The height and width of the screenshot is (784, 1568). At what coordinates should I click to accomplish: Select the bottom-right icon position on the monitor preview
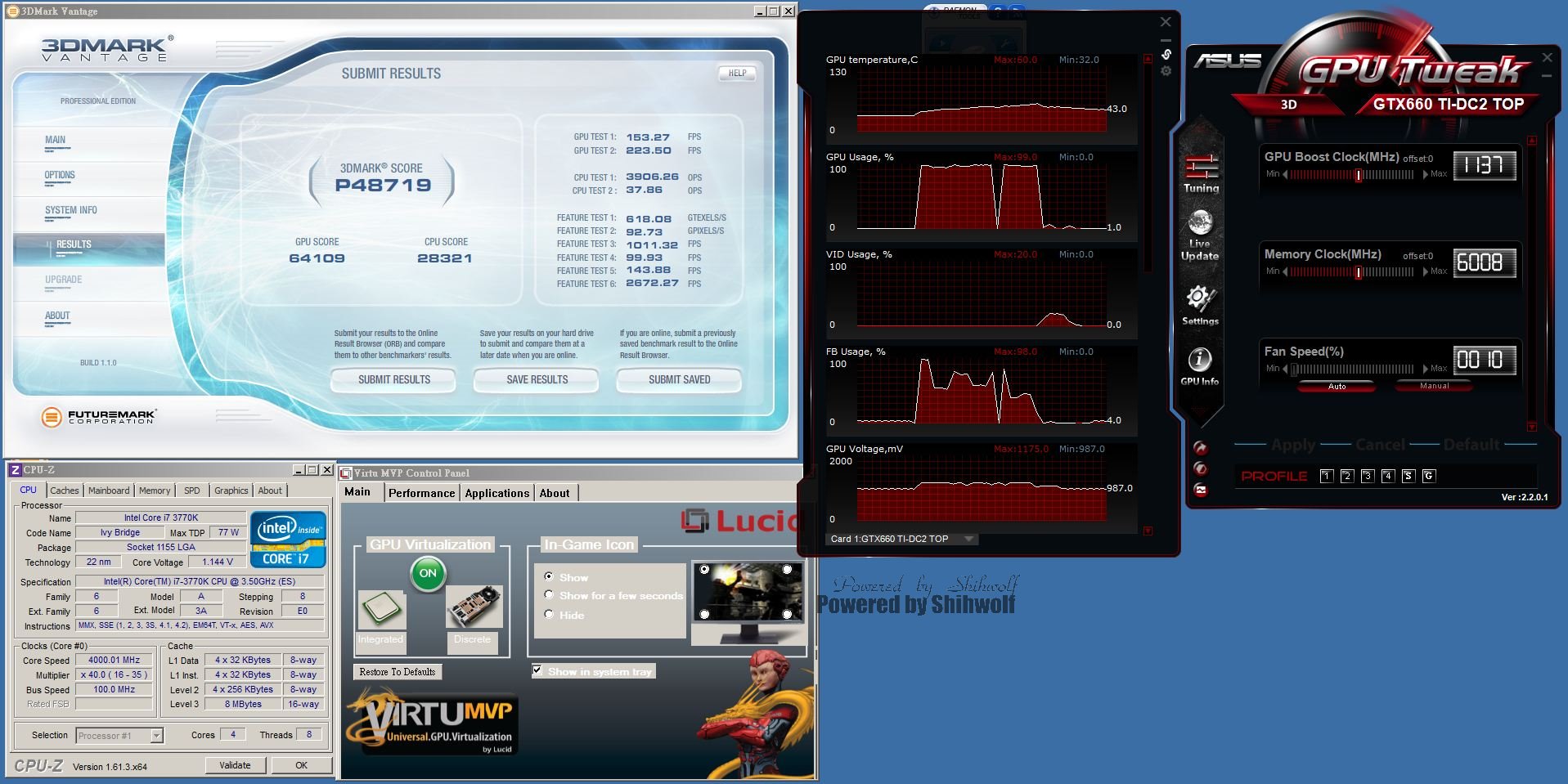(x=787, y=614)
